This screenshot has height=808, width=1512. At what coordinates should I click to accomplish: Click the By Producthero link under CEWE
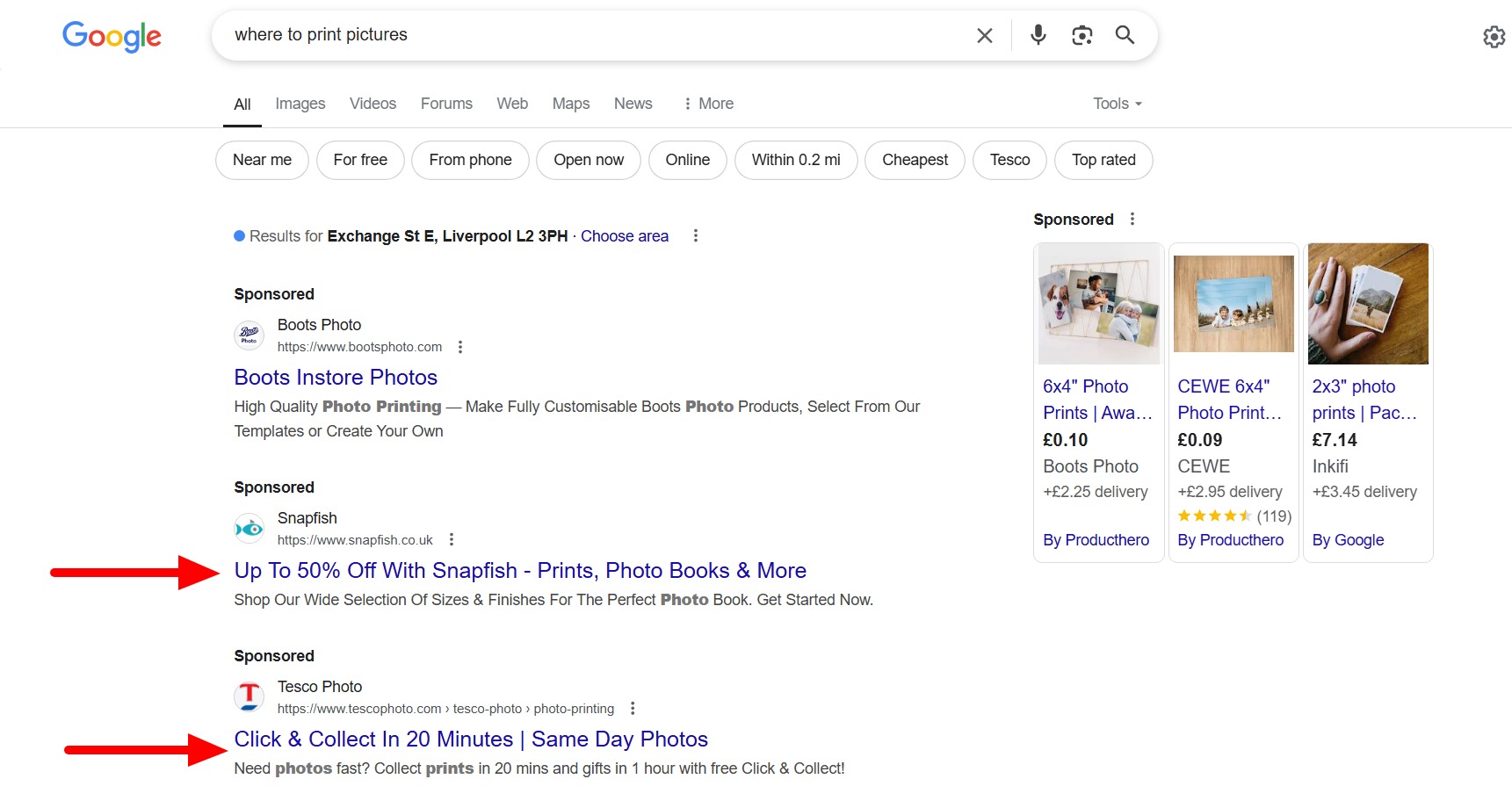pyautogui.click(x=1230, y=540)
